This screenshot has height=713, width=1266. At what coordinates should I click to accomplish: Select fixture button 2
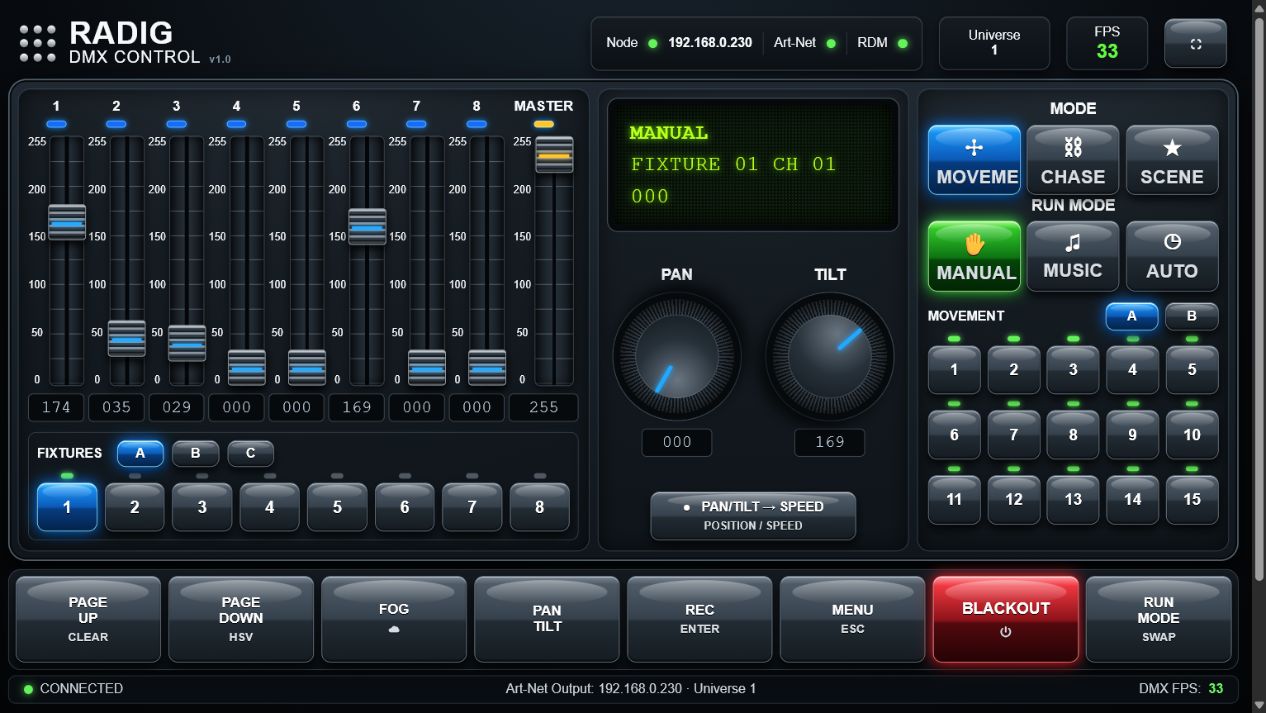[x=134, y=507]
